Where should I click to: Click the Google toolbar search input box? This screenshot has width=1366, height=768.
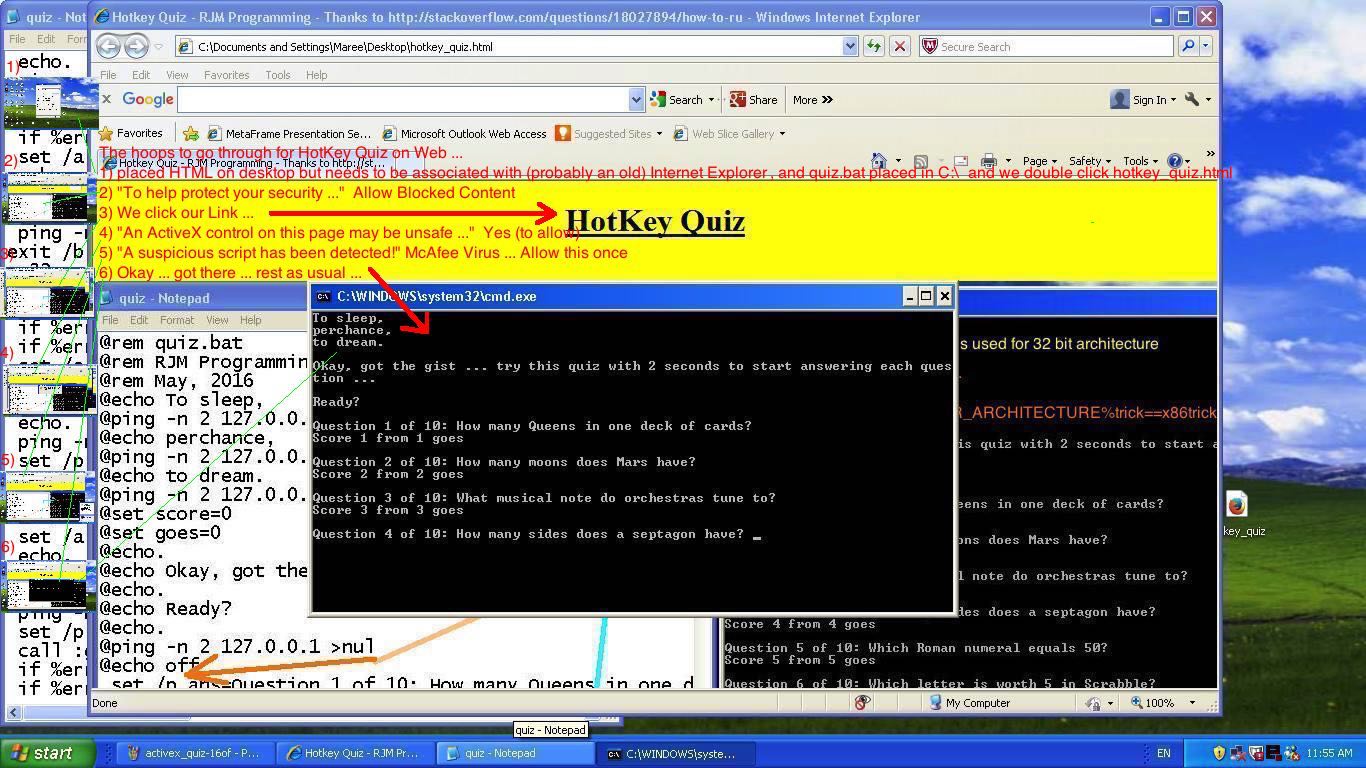point(403,99)
